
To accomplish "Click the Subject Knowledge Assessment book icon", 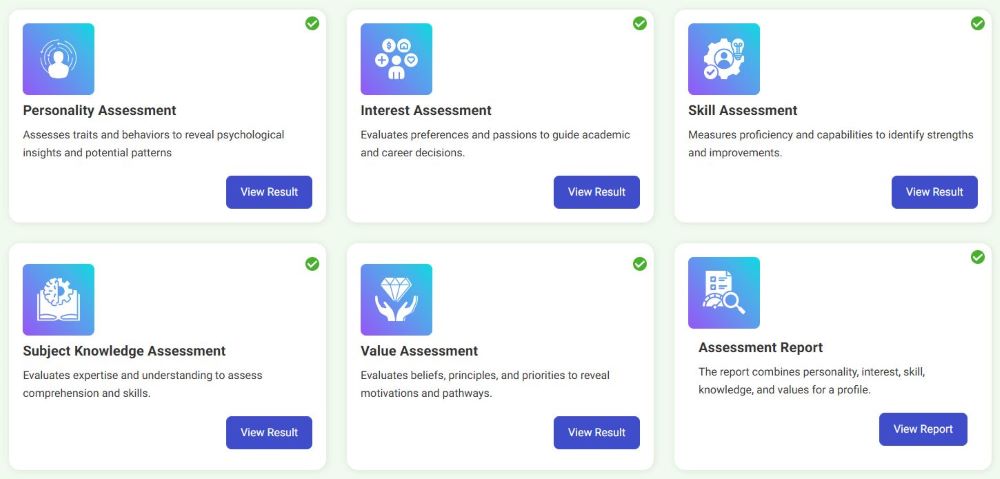I will [58, 300].
